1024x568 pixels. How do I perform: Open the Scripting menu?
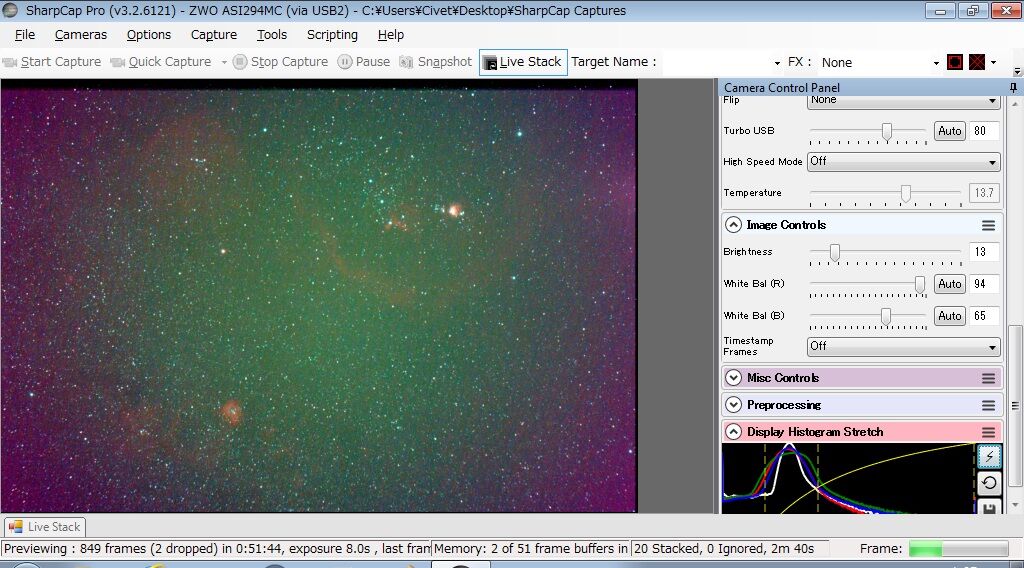(332, 34)
